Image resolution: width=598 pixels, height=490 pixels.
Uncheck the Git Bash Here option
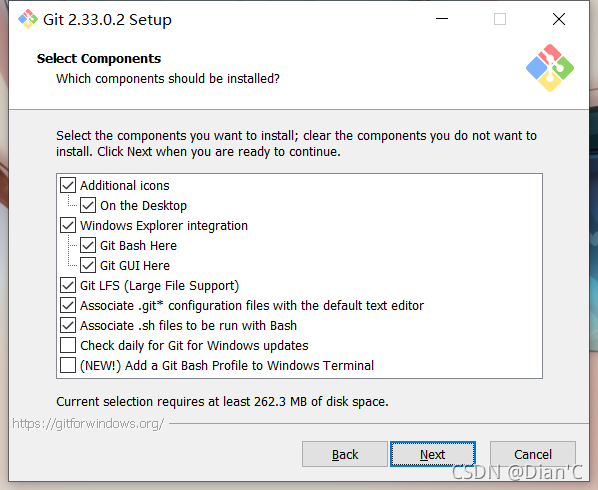point(88,245)
